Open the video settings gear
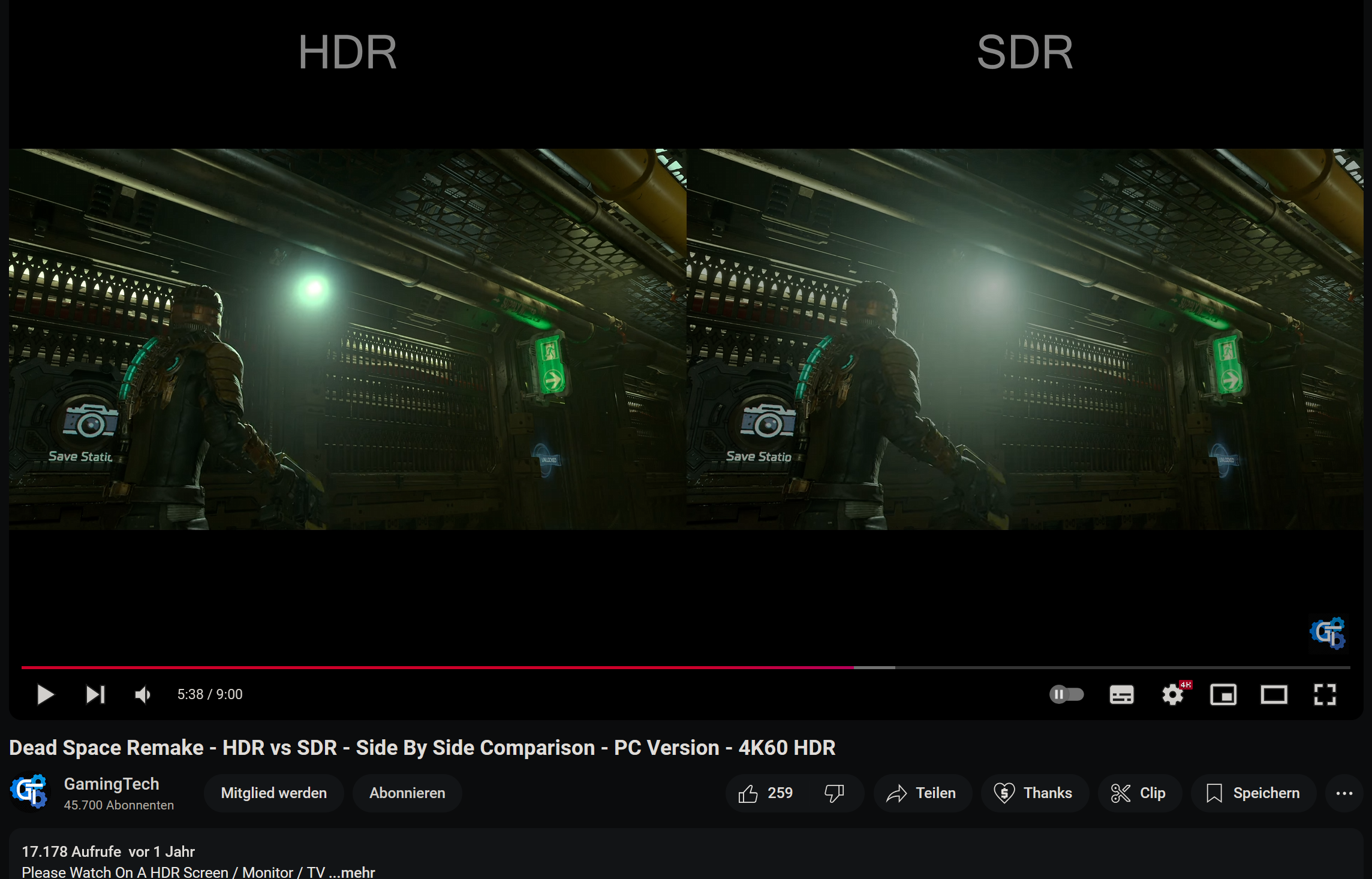This screenshot has height=879, width=1372. click(x=1172, y=694)
